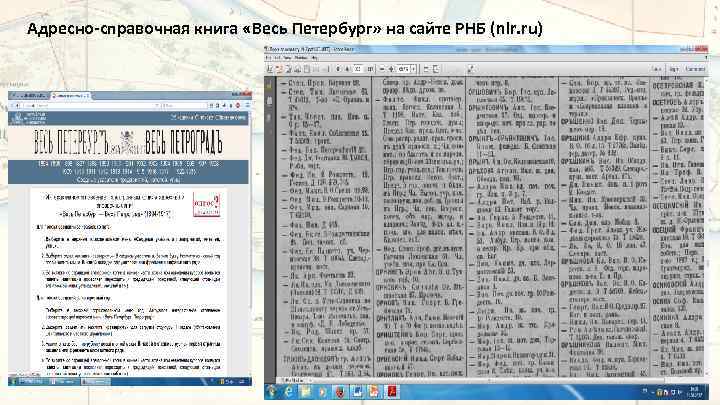The width and height of the screenshot is (720, 405).
Task: Click the page number field in PDF toolbar
Action: pyautogui.click(x=358, y=69)
